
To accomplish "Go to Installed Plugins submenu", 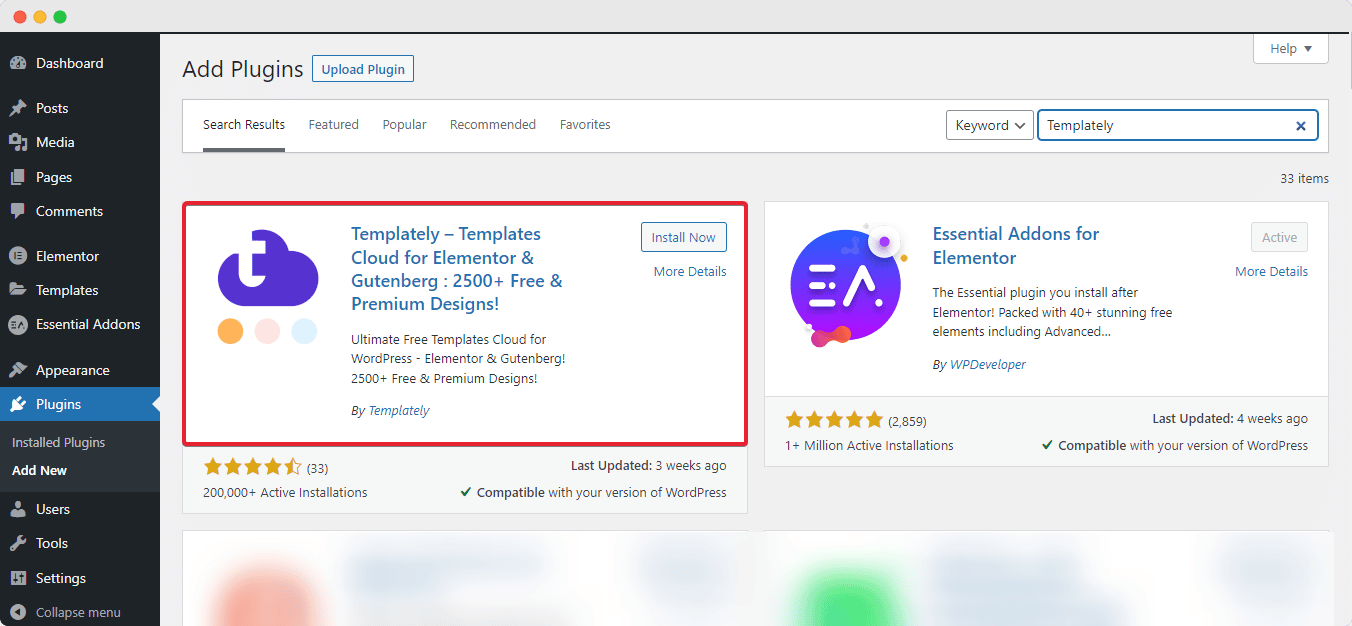I will 58,442.
